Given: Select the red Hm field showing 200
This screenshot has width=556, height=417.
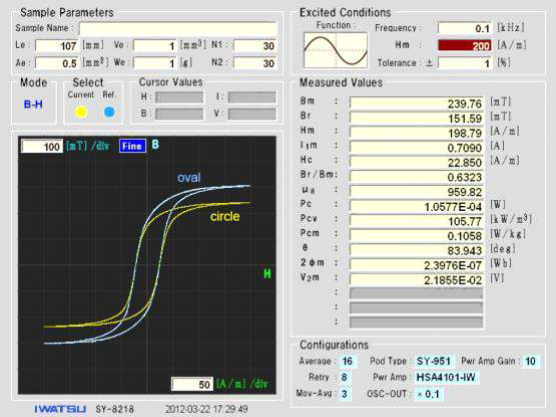Looking at the screenshot, I should coord(465,45).
